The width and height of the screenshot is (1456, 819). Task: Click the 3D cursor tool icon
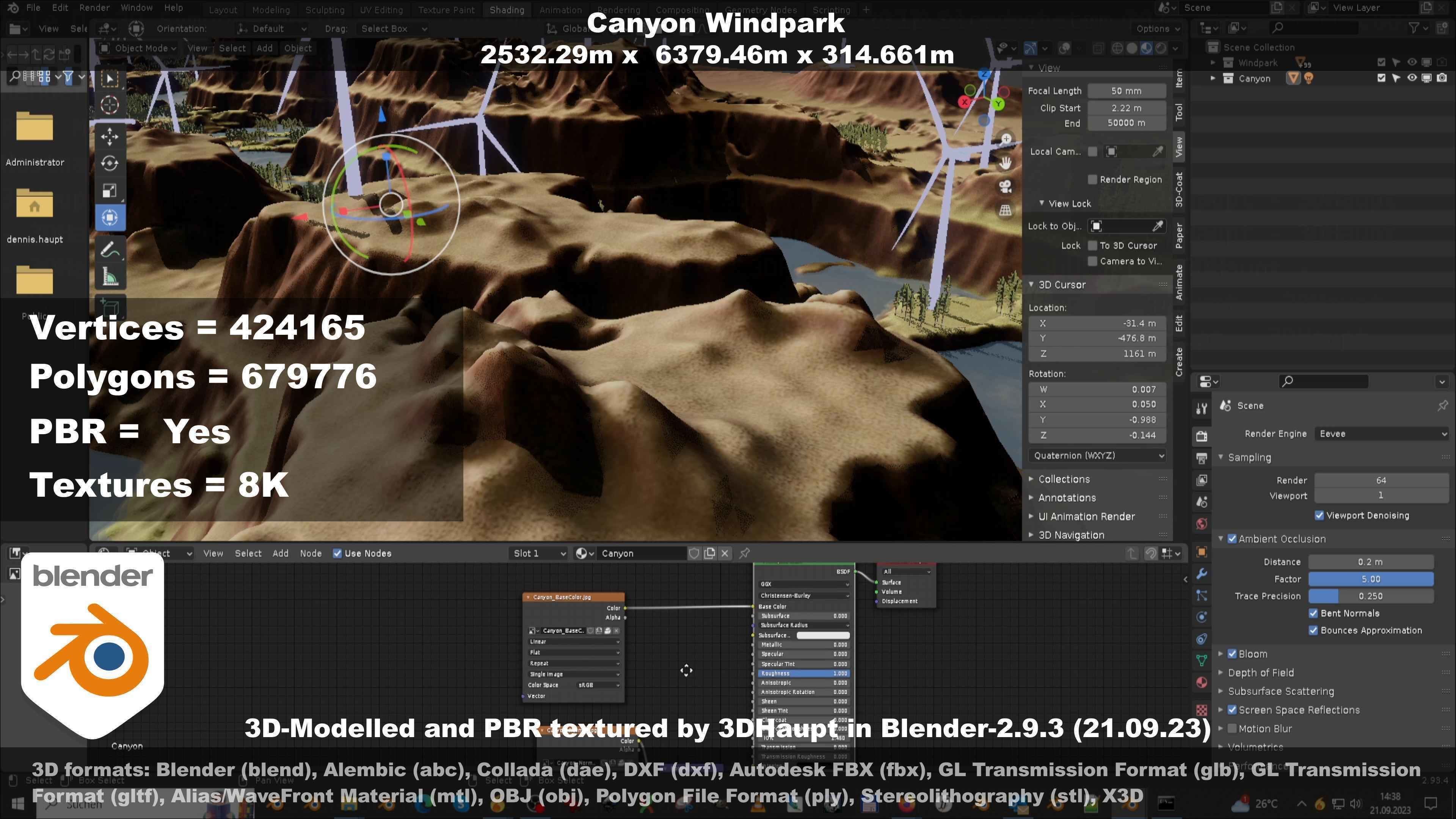pyautogui.click(x=110, y=105)
